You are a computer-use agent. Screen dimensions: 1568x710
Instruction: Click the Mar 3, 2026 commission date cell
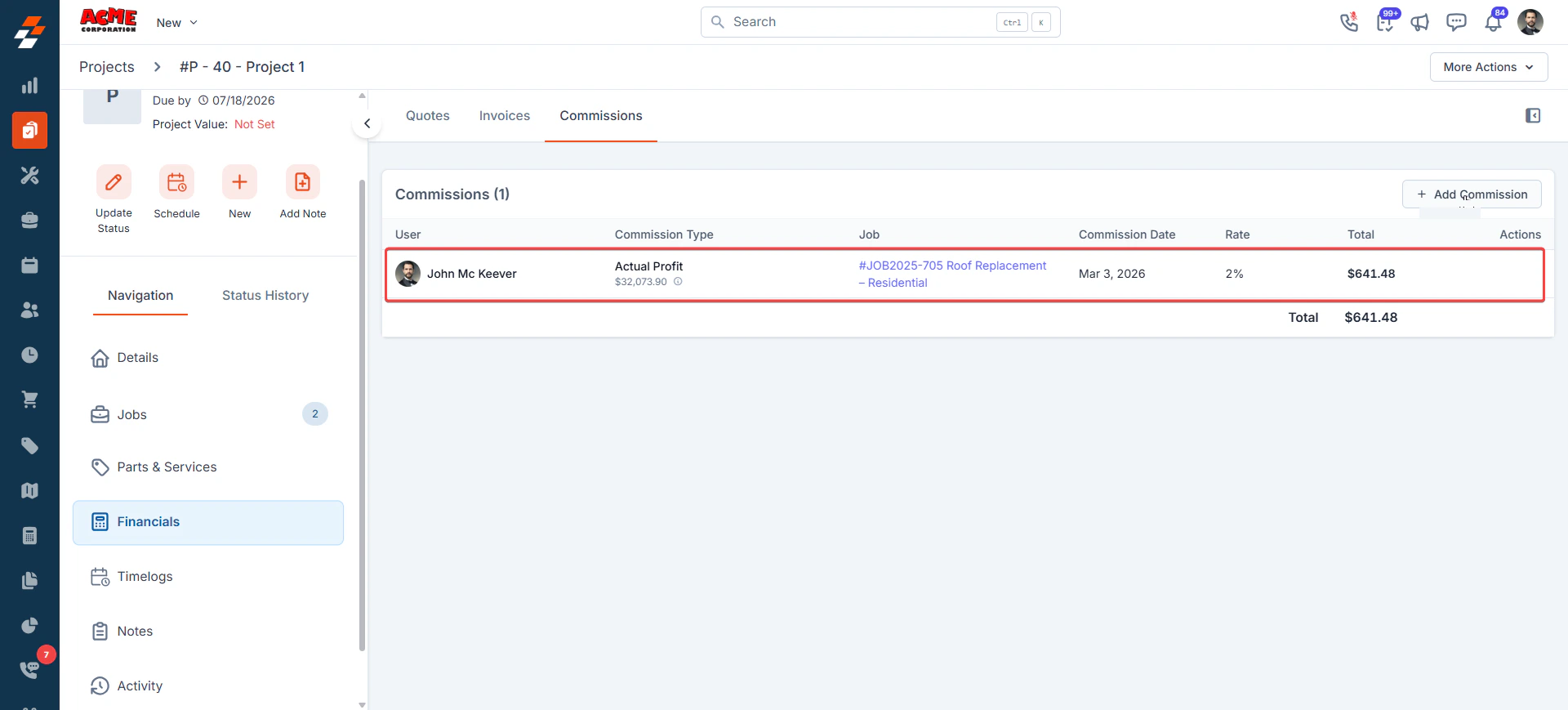coord(1111,274)
